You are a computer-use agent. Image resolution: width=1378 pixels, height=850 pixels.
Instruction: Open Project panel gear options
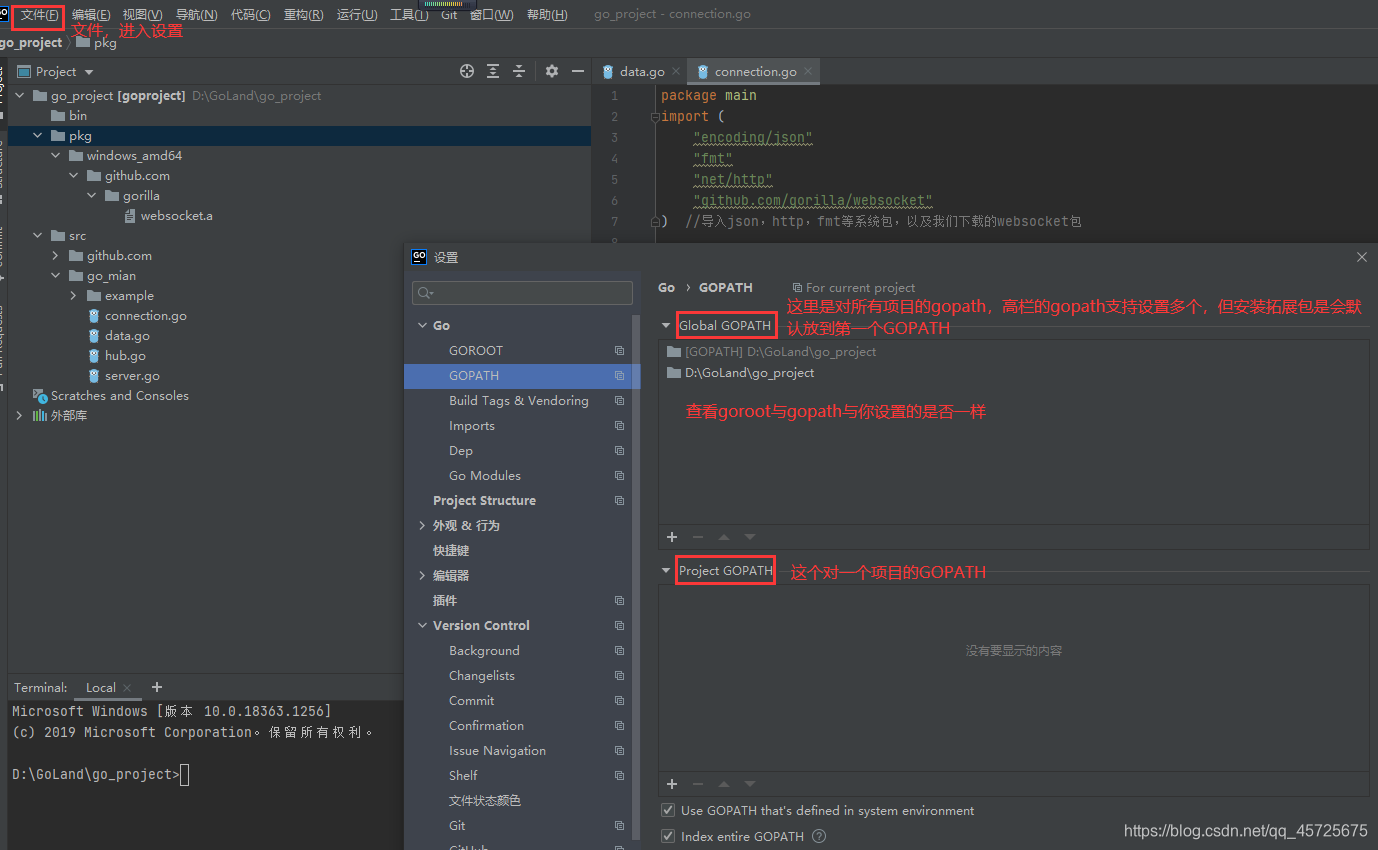[x=552, y=71]
